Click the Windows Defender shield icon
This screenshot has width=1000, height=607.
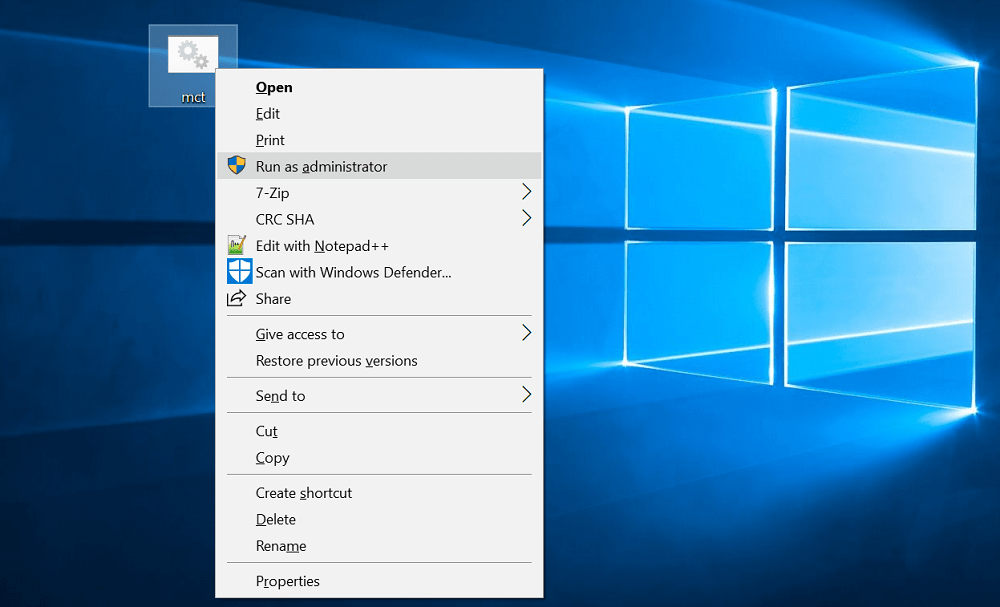[x=240, y=272]
